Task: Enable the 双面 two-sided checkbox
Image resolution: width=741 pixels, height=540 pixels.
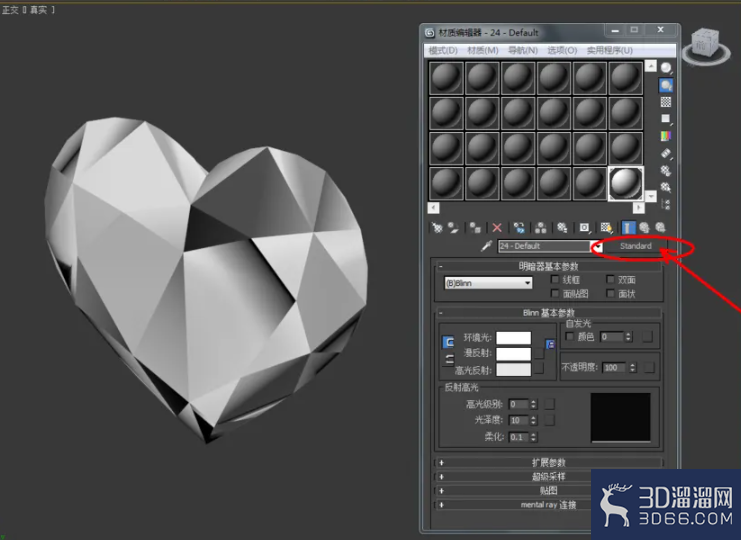Action: tap(611, 279)
